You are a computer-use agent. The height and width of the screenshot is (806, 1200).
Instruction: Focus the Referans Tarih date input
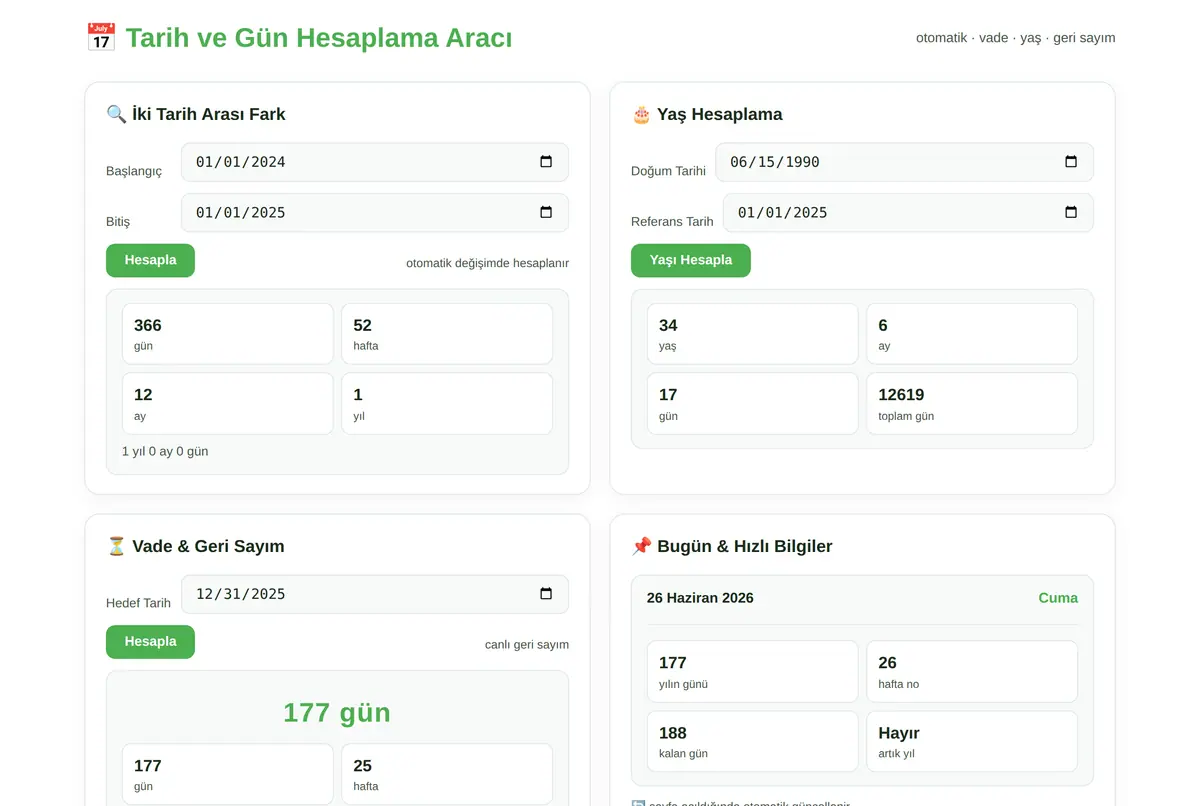908,212
